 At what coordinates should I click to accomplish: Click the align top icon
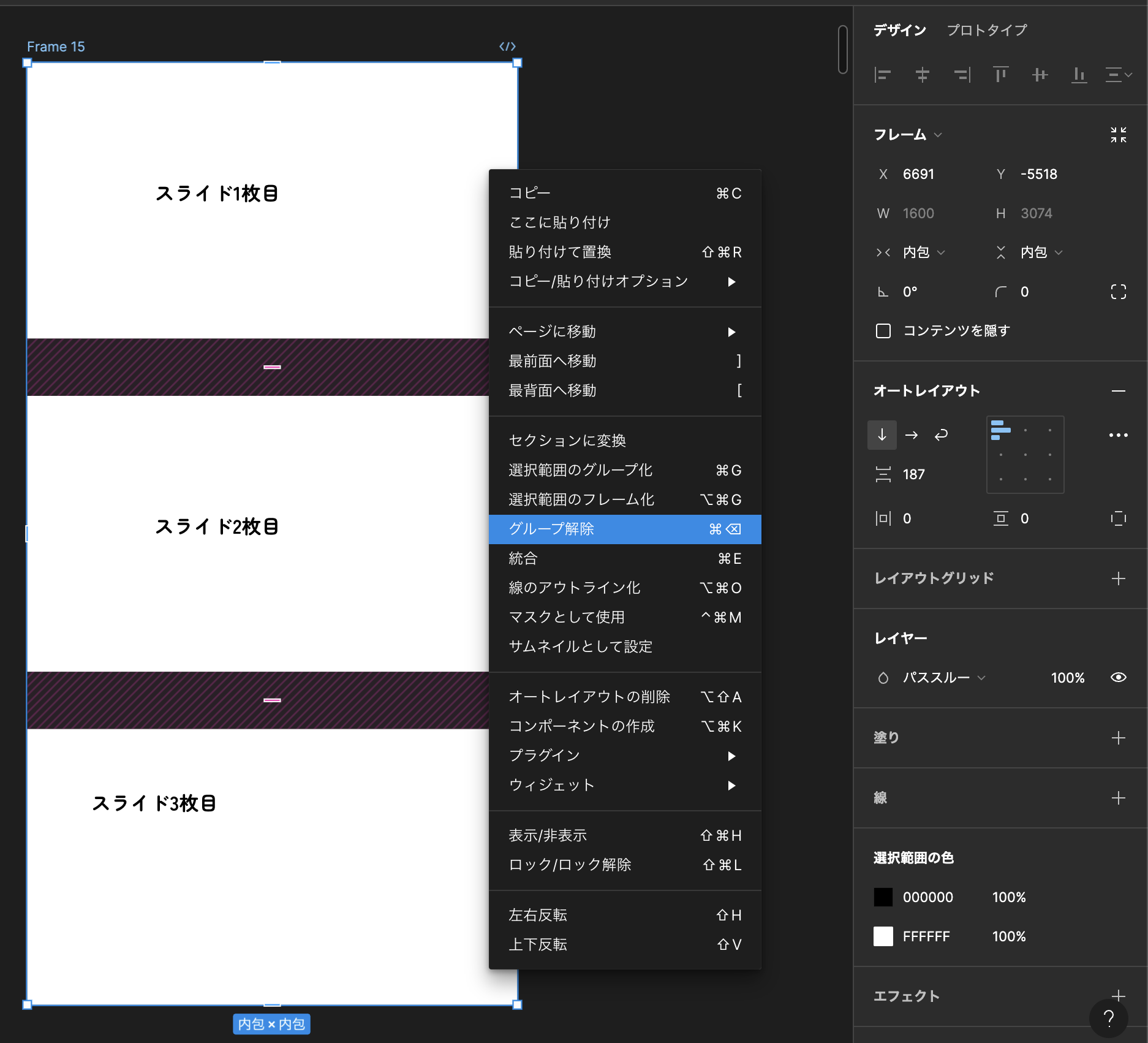click(x=1000, y=75)
